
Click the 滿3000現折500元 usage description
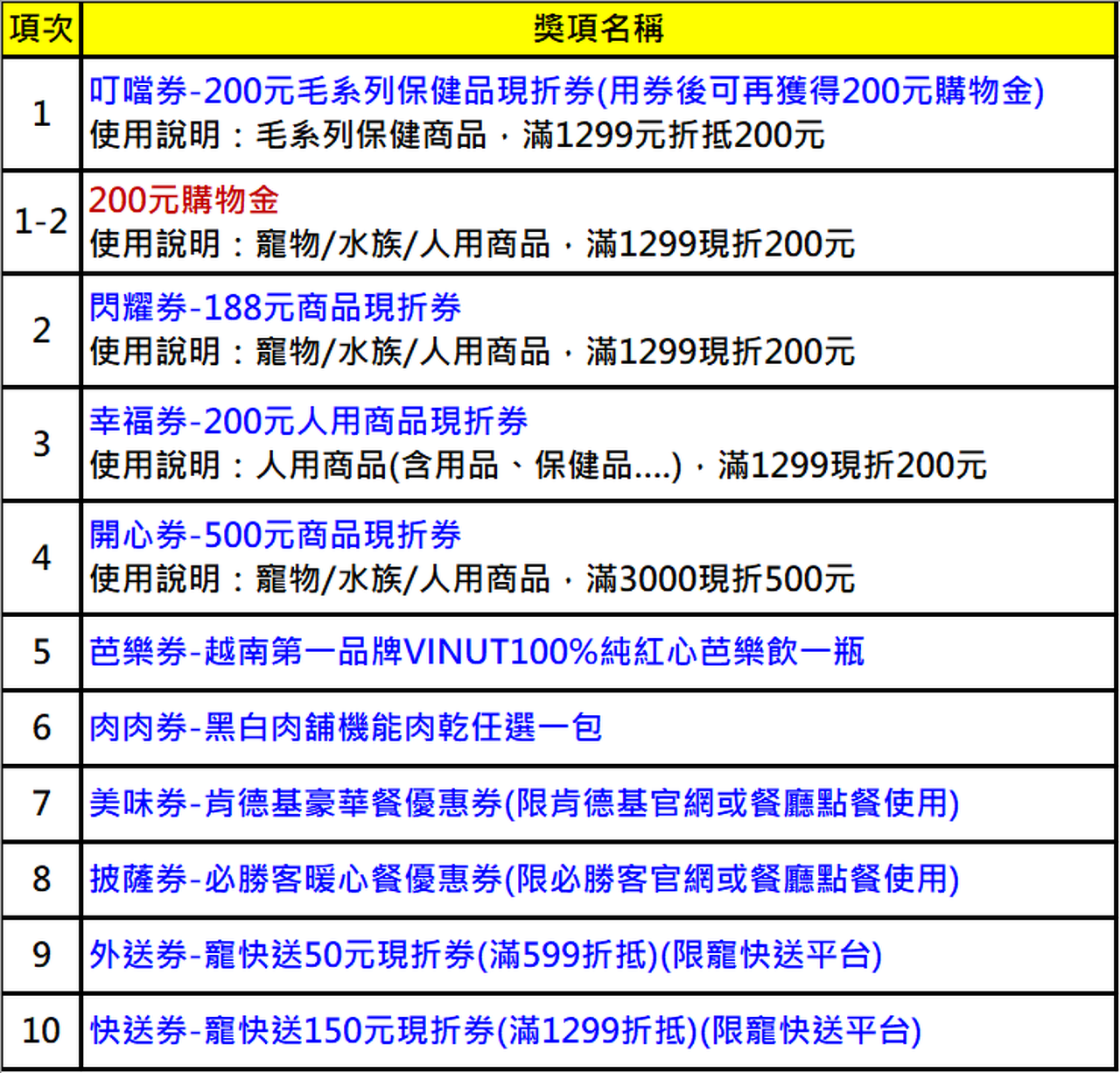(x=472, y=579)
